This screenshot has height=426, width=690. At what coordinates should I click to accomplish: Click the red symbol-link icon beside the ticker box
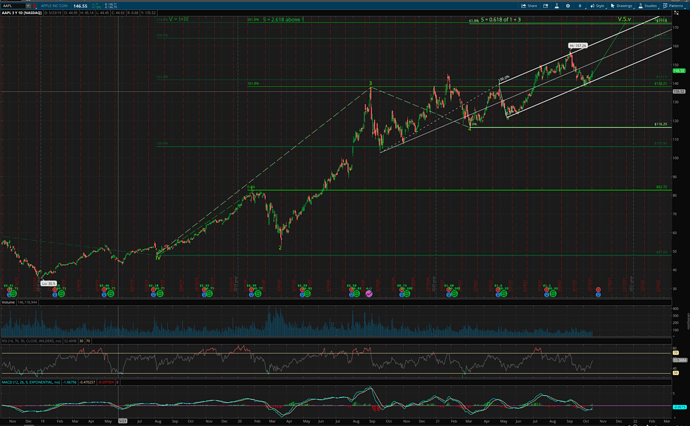(x=34, y=6)
